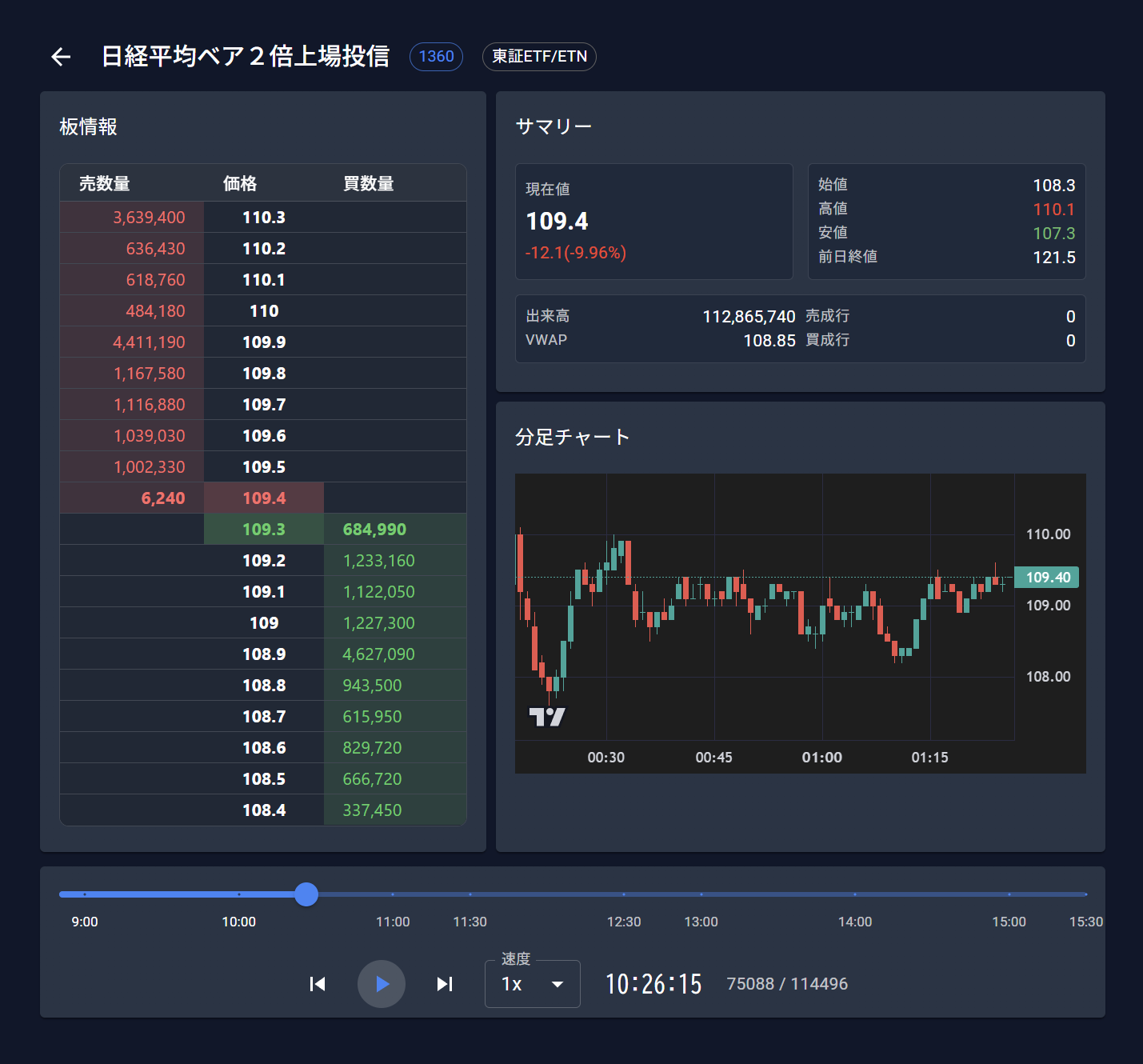Click the 01:00 time axis label
The image size is (1143, 1064).
821,758
